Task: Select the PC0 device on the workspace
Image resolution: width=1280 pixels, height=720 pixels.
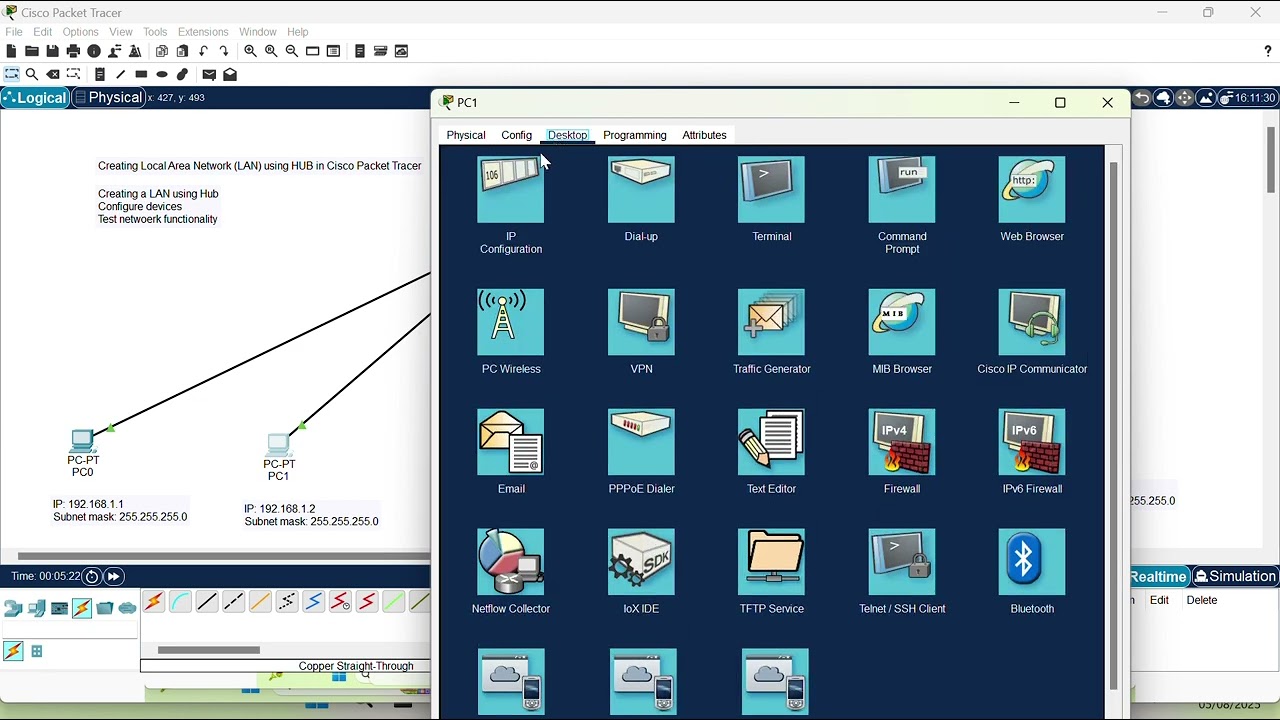Action: click(x=82, y=440)
